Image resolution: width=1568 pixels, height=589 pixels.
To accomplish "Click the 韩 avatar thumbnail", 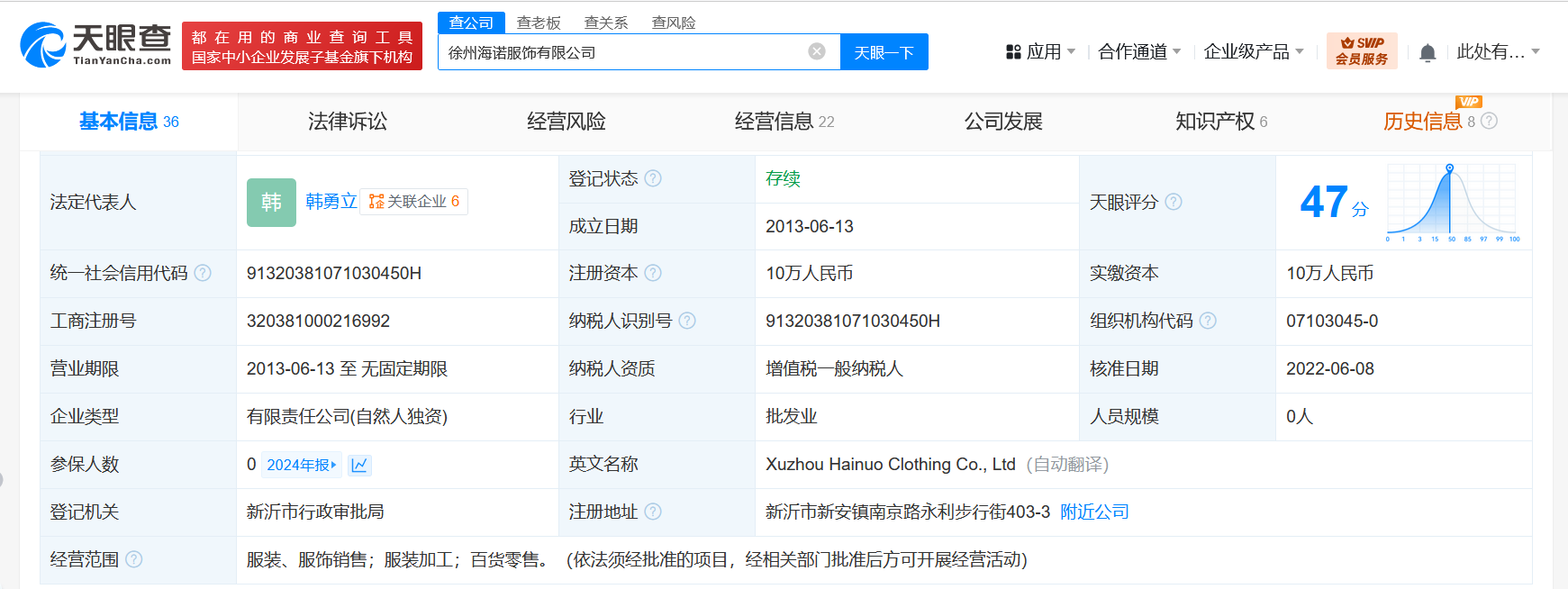I will [271, 202].
